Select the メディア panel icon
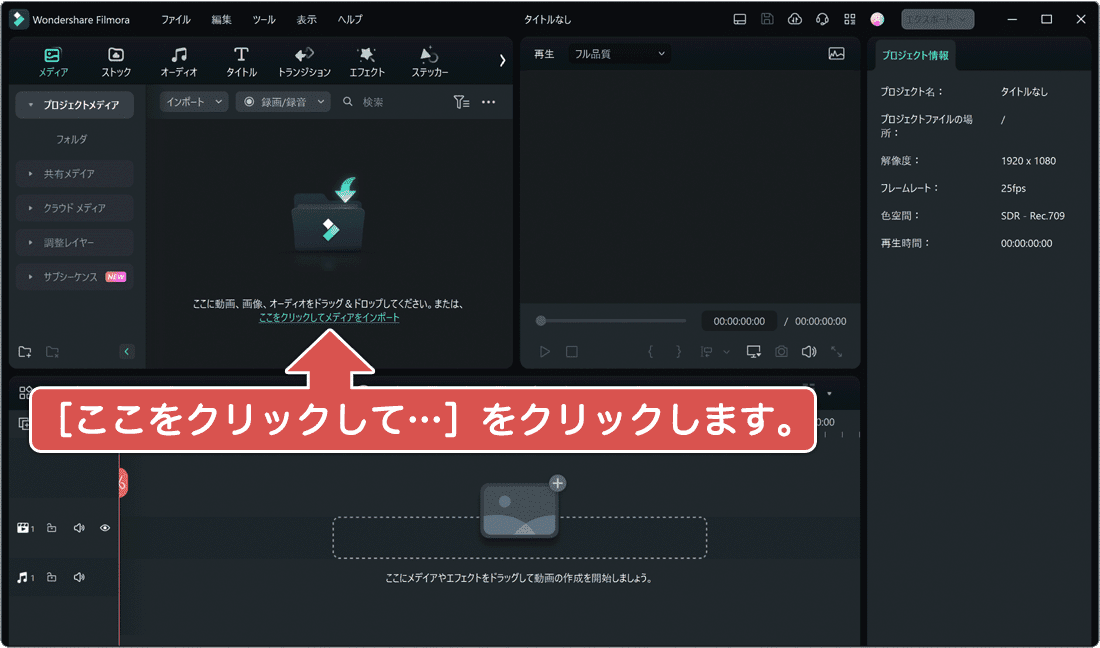Screen dimensions: 1100x648 (x=52, y=60)
